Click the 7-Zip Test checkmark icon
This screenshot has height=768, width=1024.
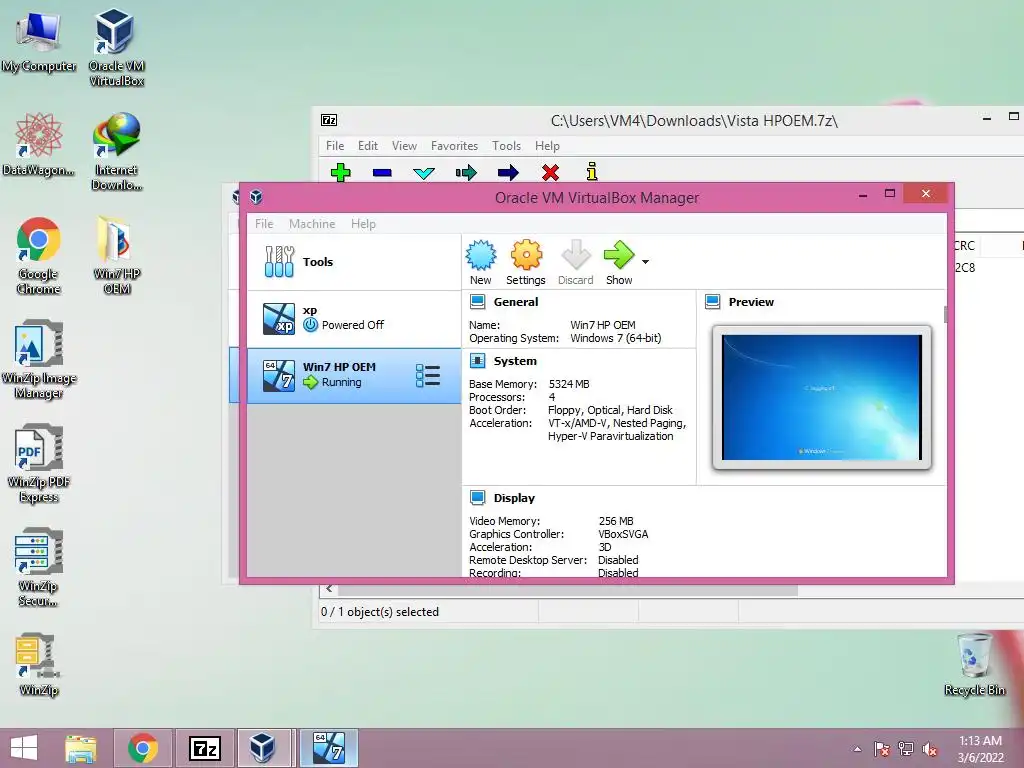coord(424,173)
